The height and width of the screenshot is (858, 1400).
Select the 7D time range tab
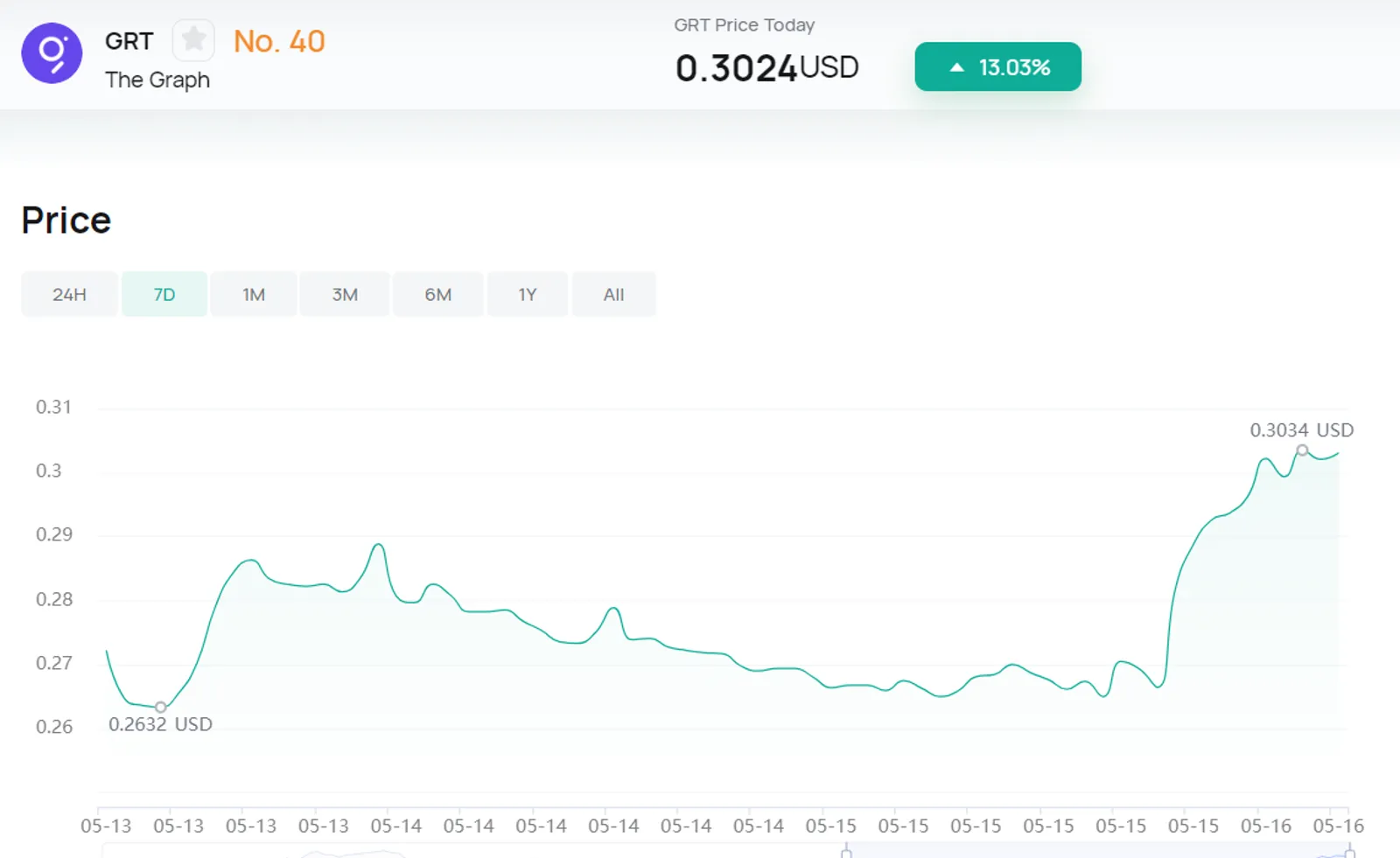point(164,295)
